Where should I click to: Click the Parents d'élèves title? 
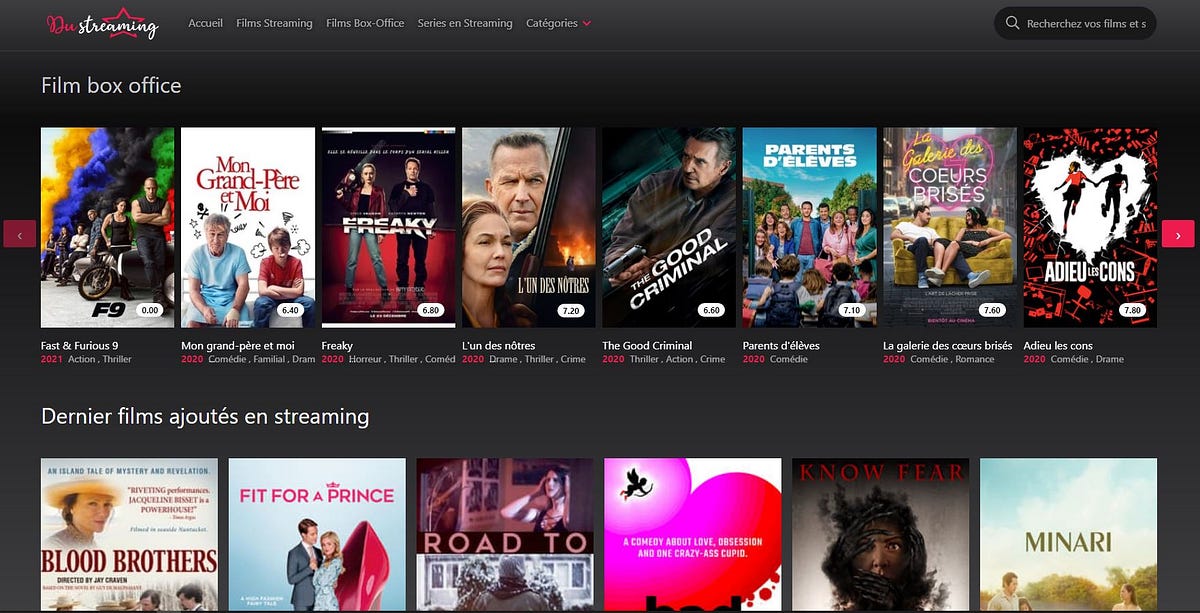click(781, 346)
